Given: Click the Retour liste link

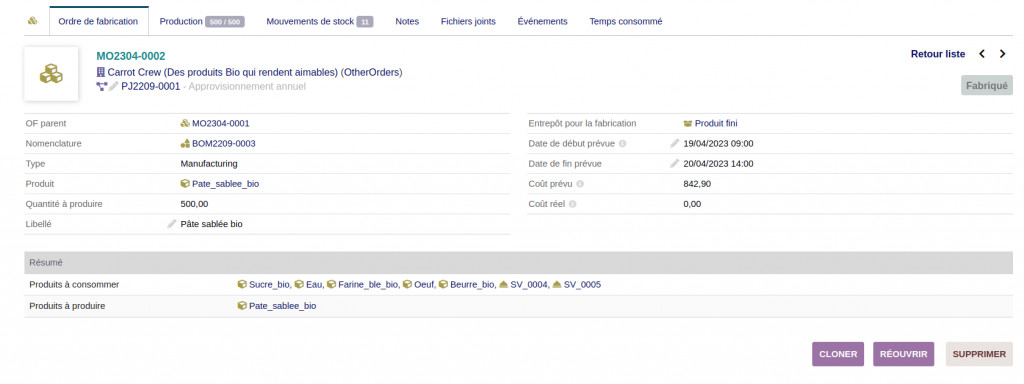Looking at the screenshot, I should click(x=938, y=54).
